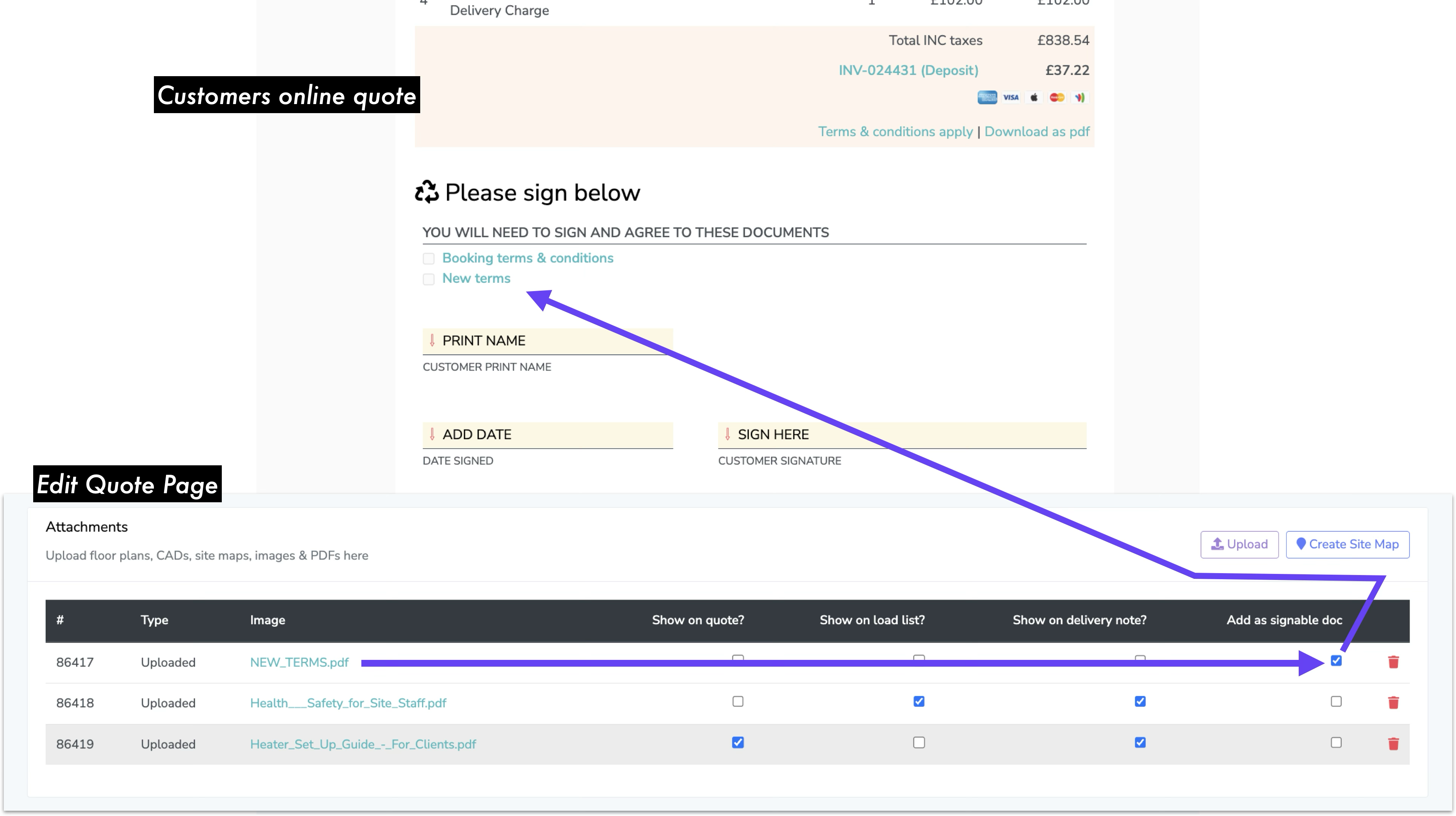Disable load list for Health Safety file
The image size is (1456, 816).
click(x=919, y=701)
